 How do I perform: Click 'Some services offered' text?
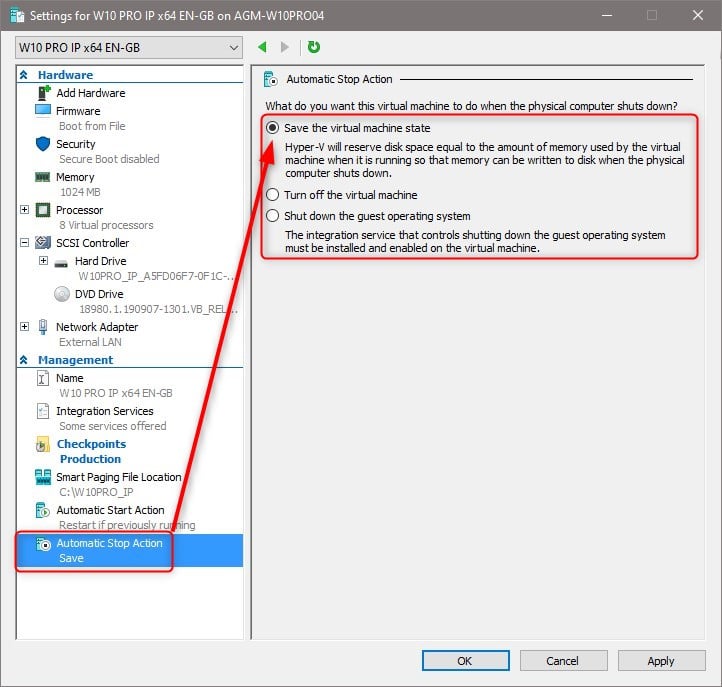(112, 426)
